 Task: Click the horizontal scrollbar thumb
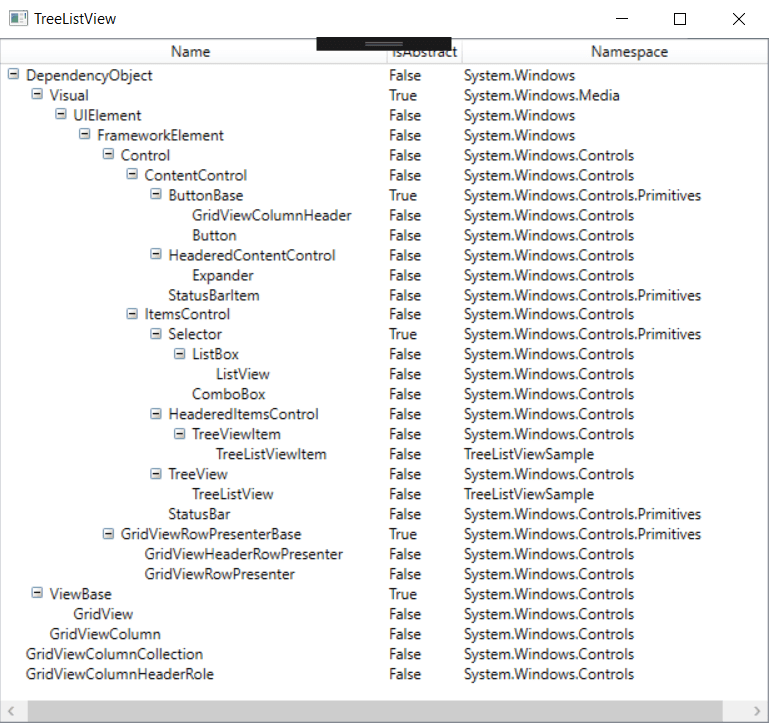tap(375, 711)
